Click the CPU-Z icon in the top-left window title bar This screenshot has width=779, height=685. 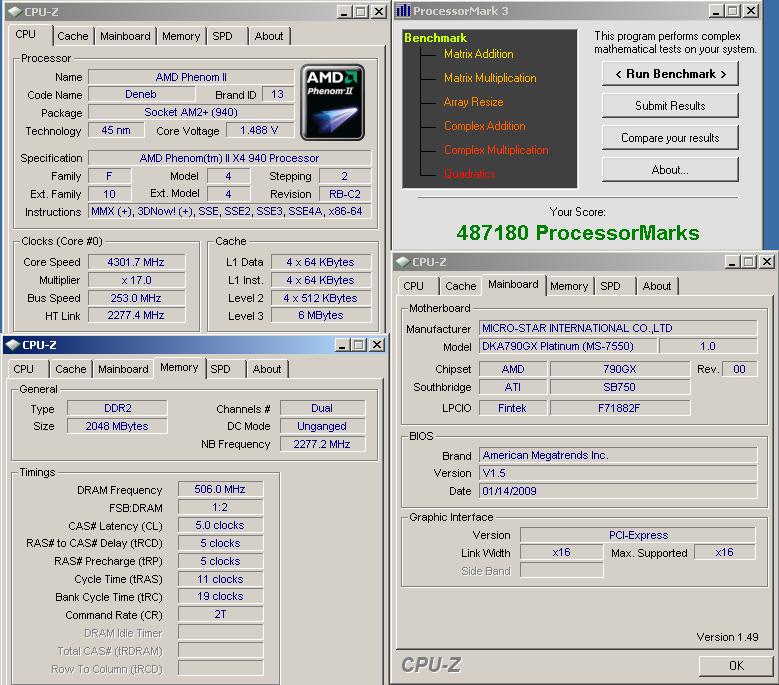[x=15, y=11]
